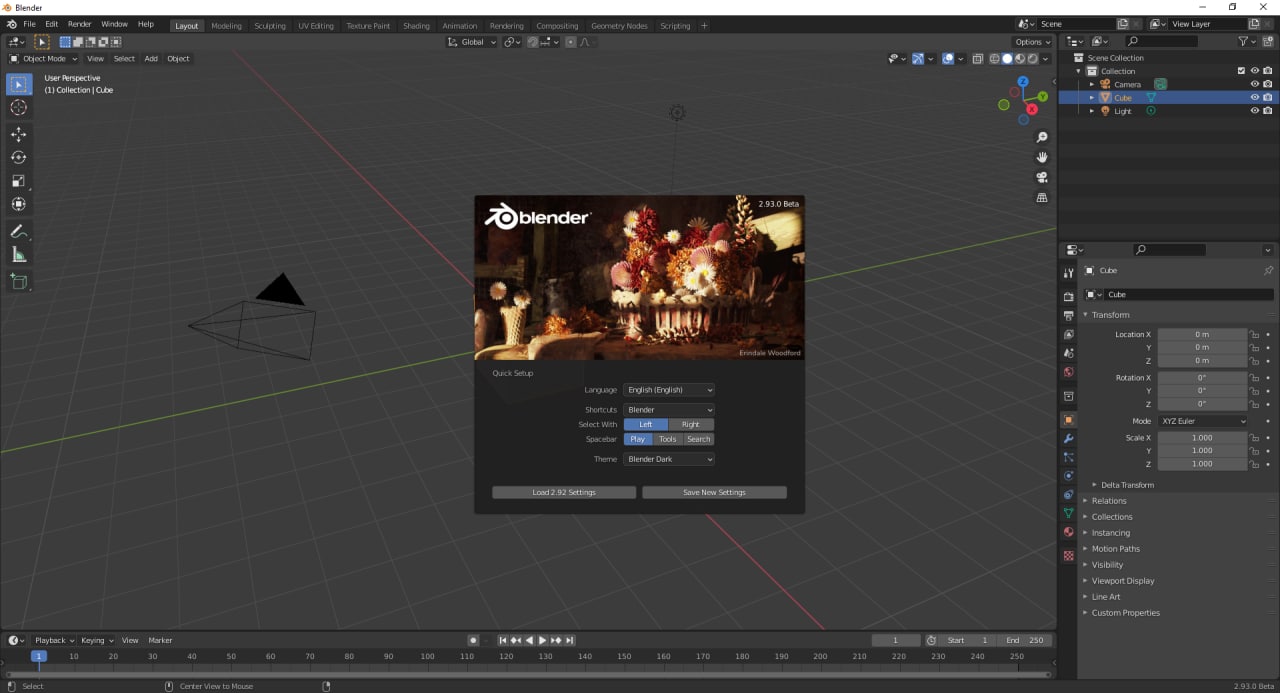The width and height of the screenshot is (1280, 693).
Task: Click Save New Settings button
Action: pos(714,492)
